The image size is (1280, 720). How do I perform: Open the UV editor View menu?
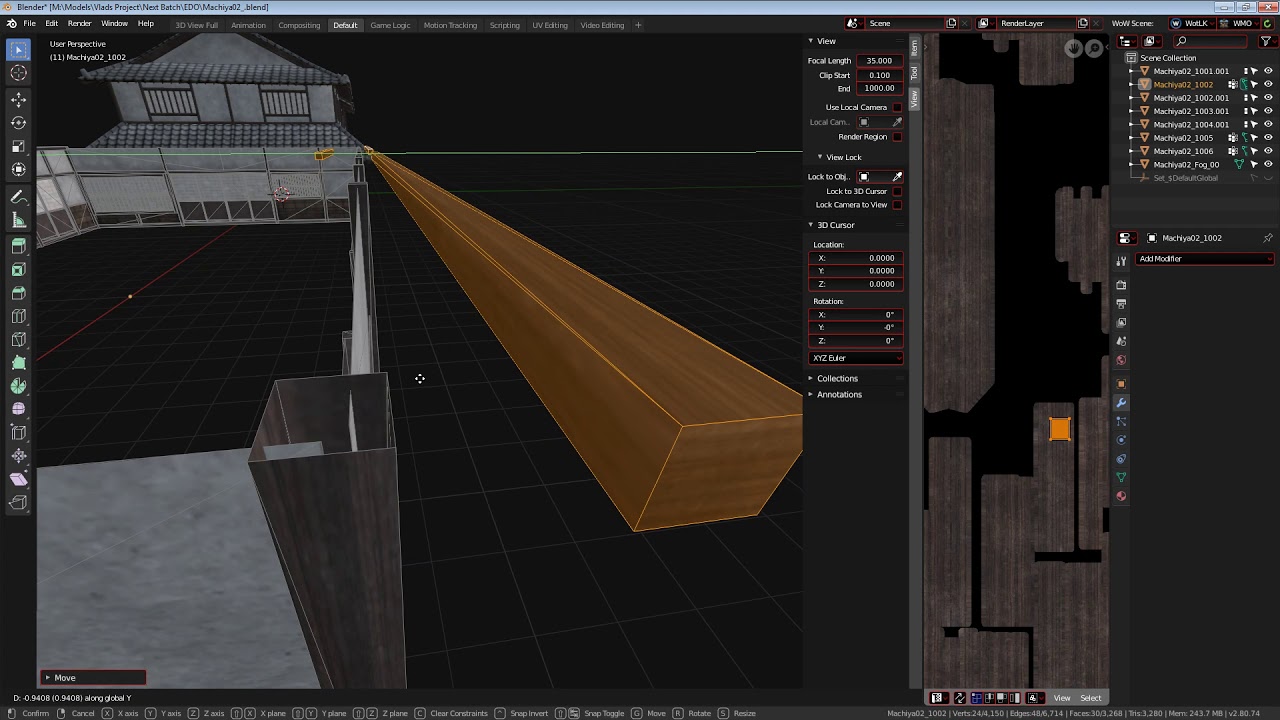pos(1062,698)
